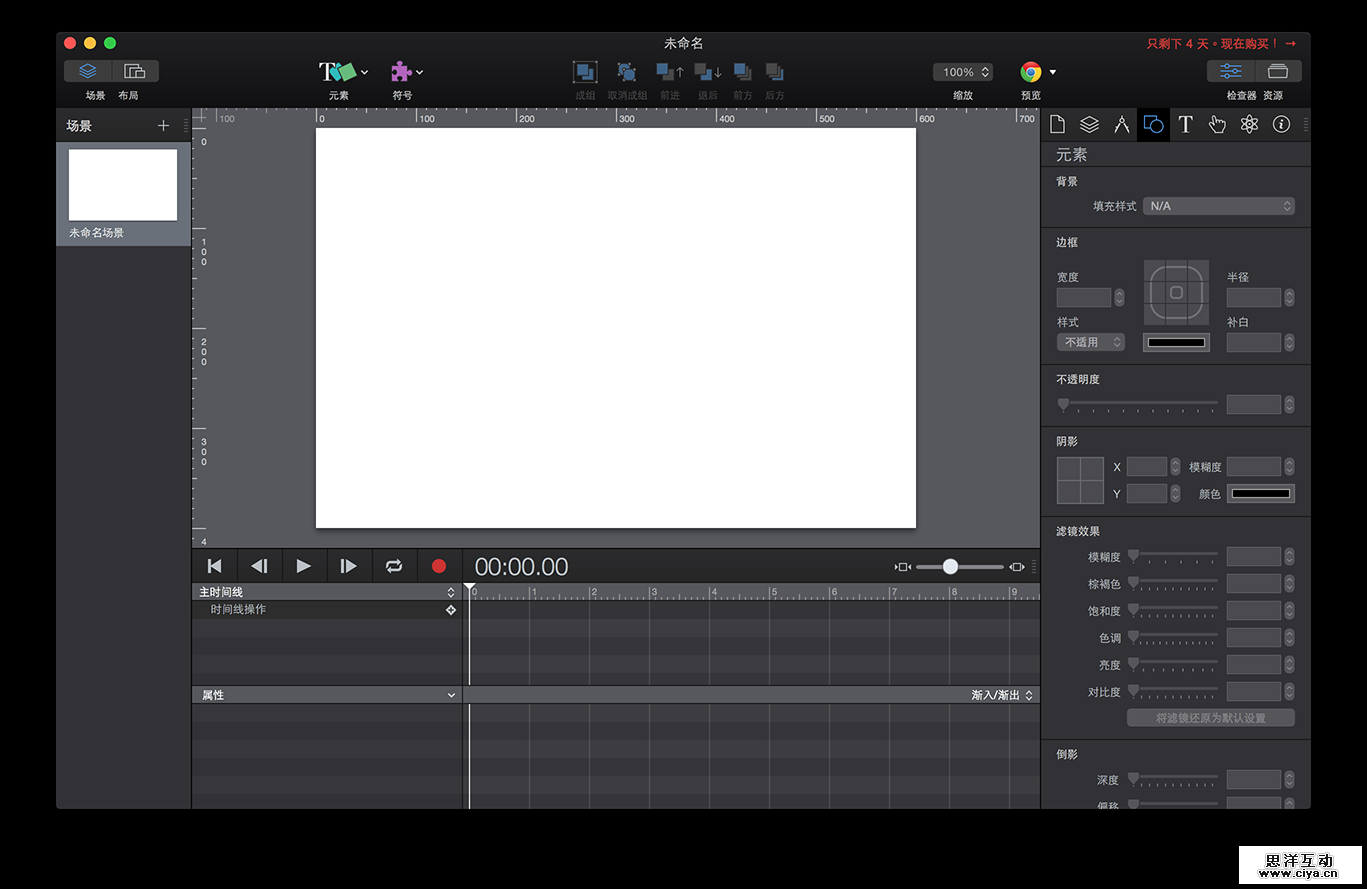Viewport: 1367px width, 889px height.
Task: Open the 符号 symbol menu
Action: pyautogui.click(x=405, y=72)
